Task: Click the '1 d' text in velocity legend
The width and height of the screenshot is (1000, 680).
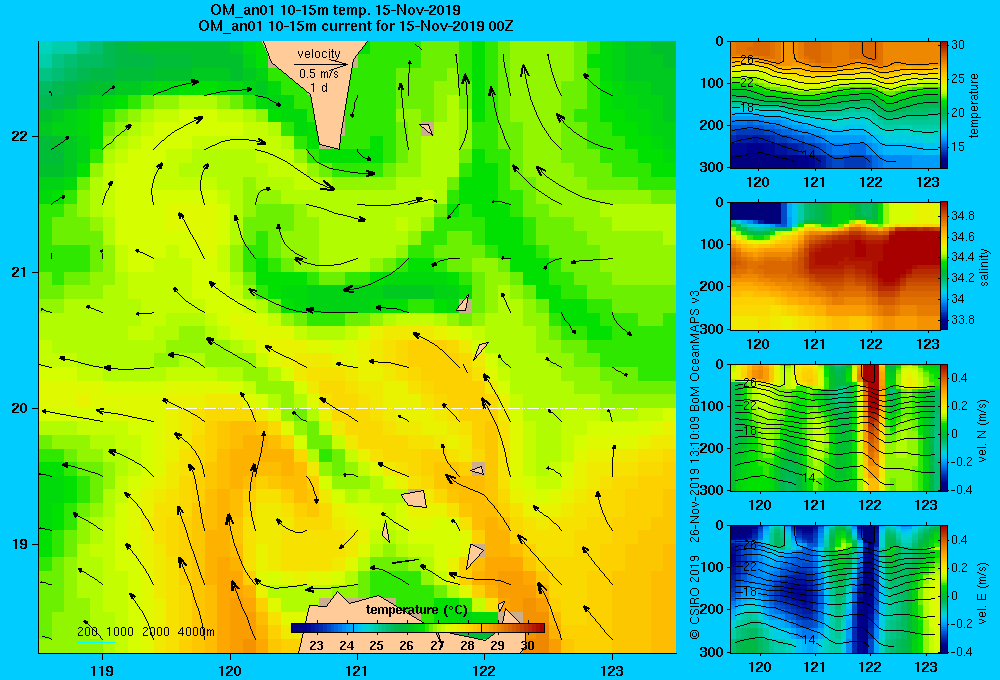Action: point(319,87)
